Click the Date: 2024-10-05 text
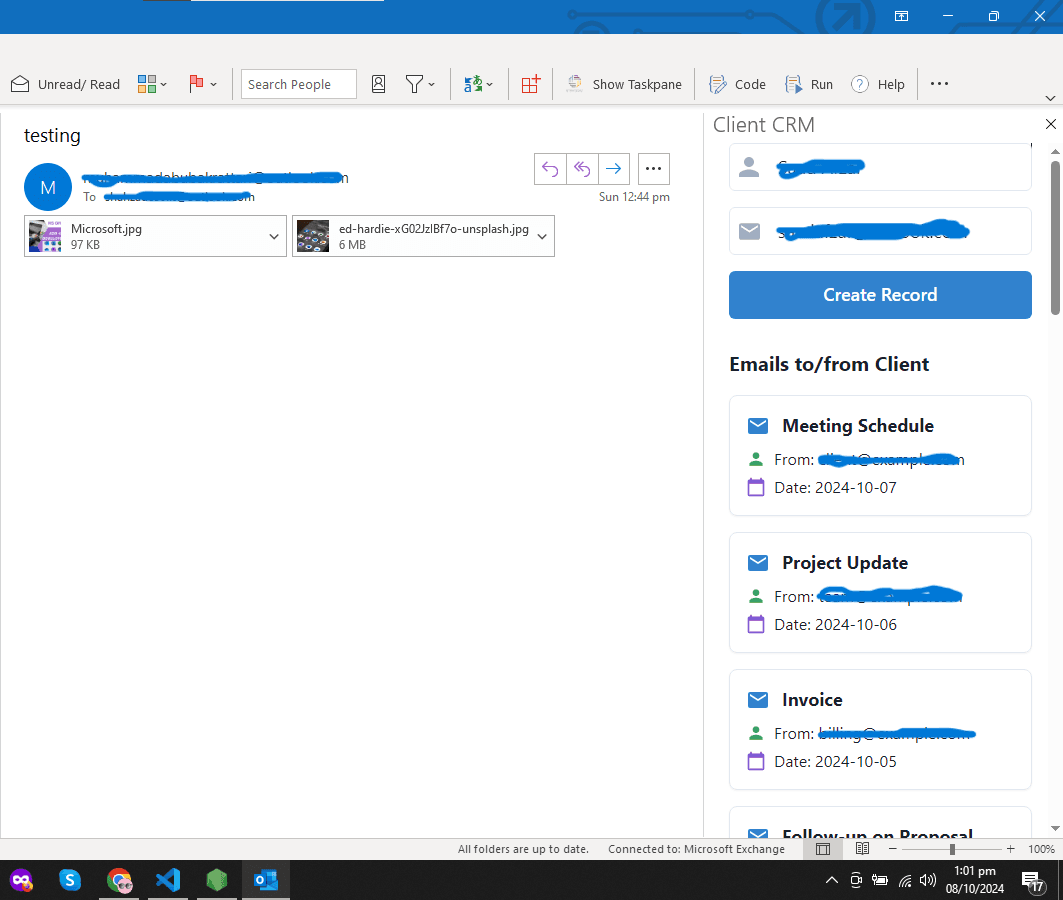Viewport: 1063px width, 900px height. pos(835,761)
